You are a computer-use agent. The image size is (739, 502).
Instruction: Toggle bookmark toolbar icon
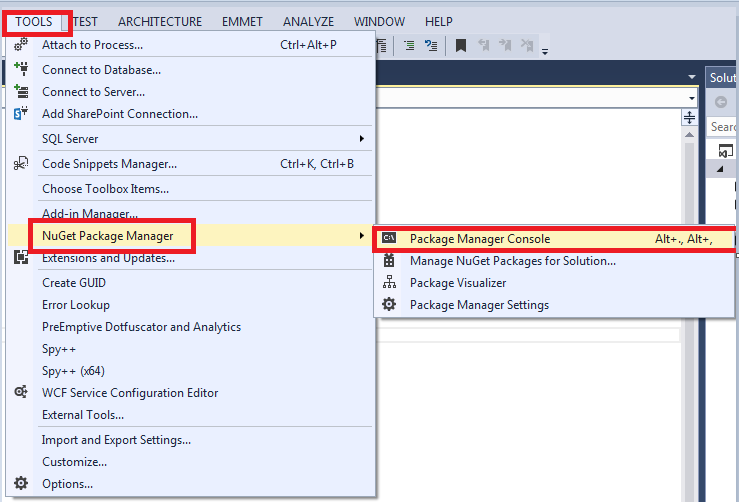(461, 46)
